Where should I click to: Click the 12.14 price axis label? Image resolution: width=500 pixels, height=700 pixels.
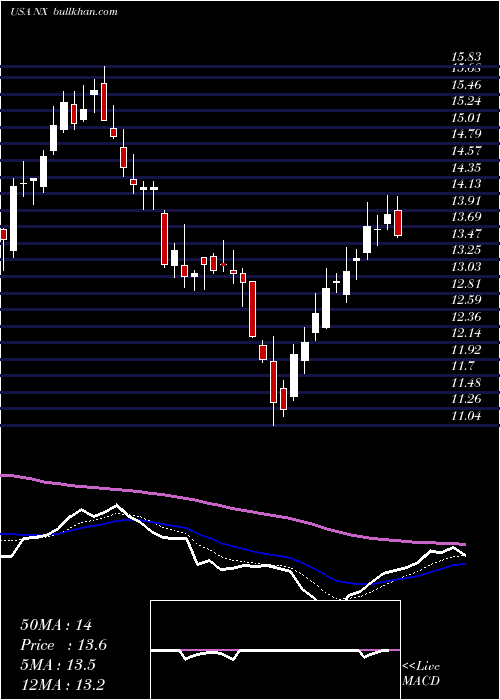[x=466, y=333]
